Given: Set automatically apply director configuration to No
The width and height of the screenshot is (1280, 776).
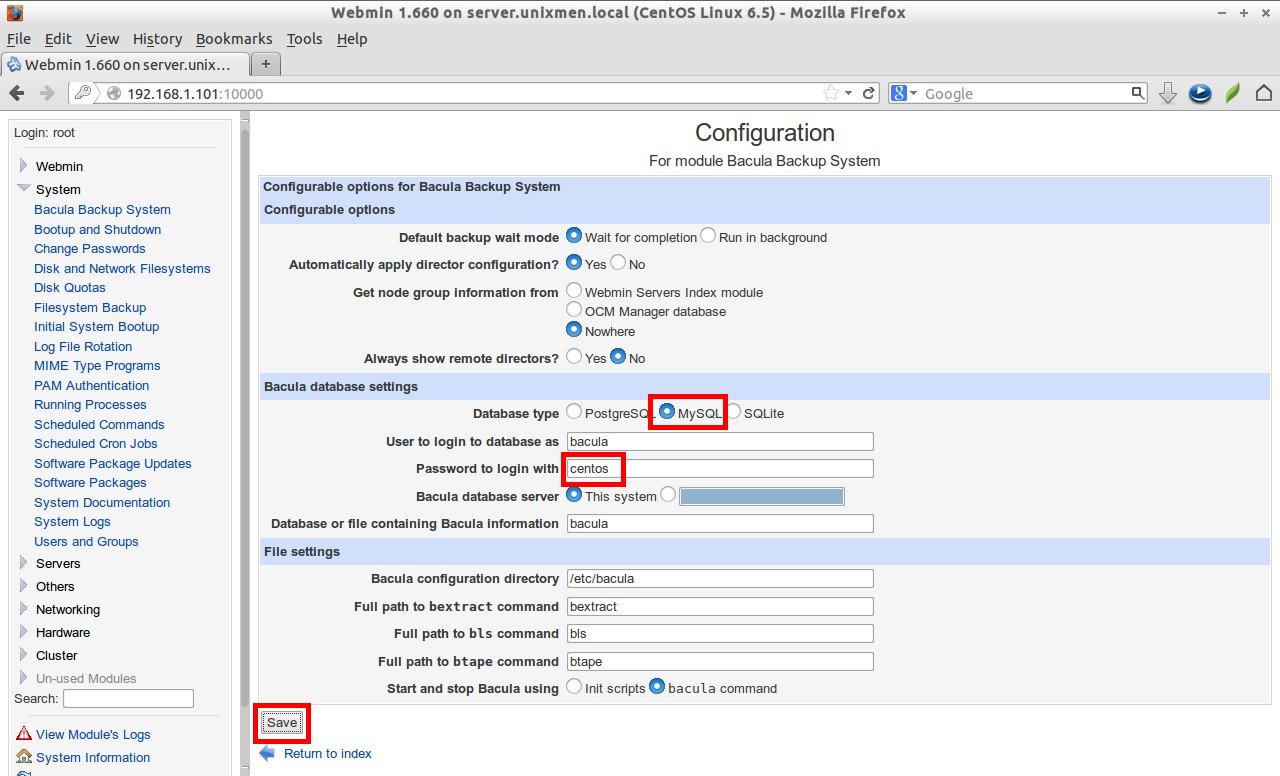Looking at the screenshot, I should click(x=618, y=263).
